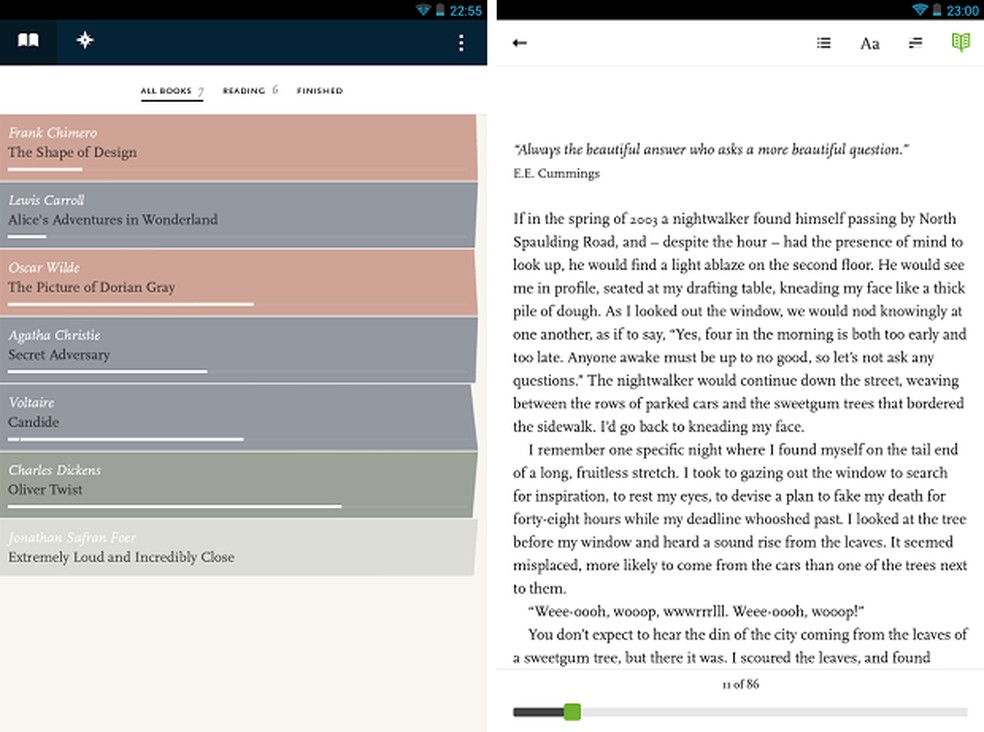Screen dimensions: 984x732
Task: Open the Aa font settings
Action: tap(869, 43)
